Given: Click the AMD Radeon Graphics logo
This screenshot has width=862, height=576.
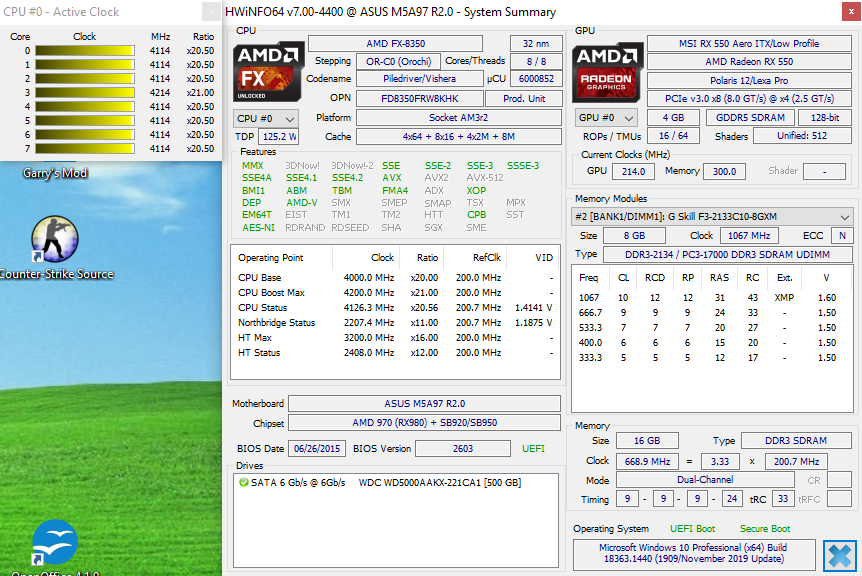Looking at the screenshot, I should click(x=607, y=73).
